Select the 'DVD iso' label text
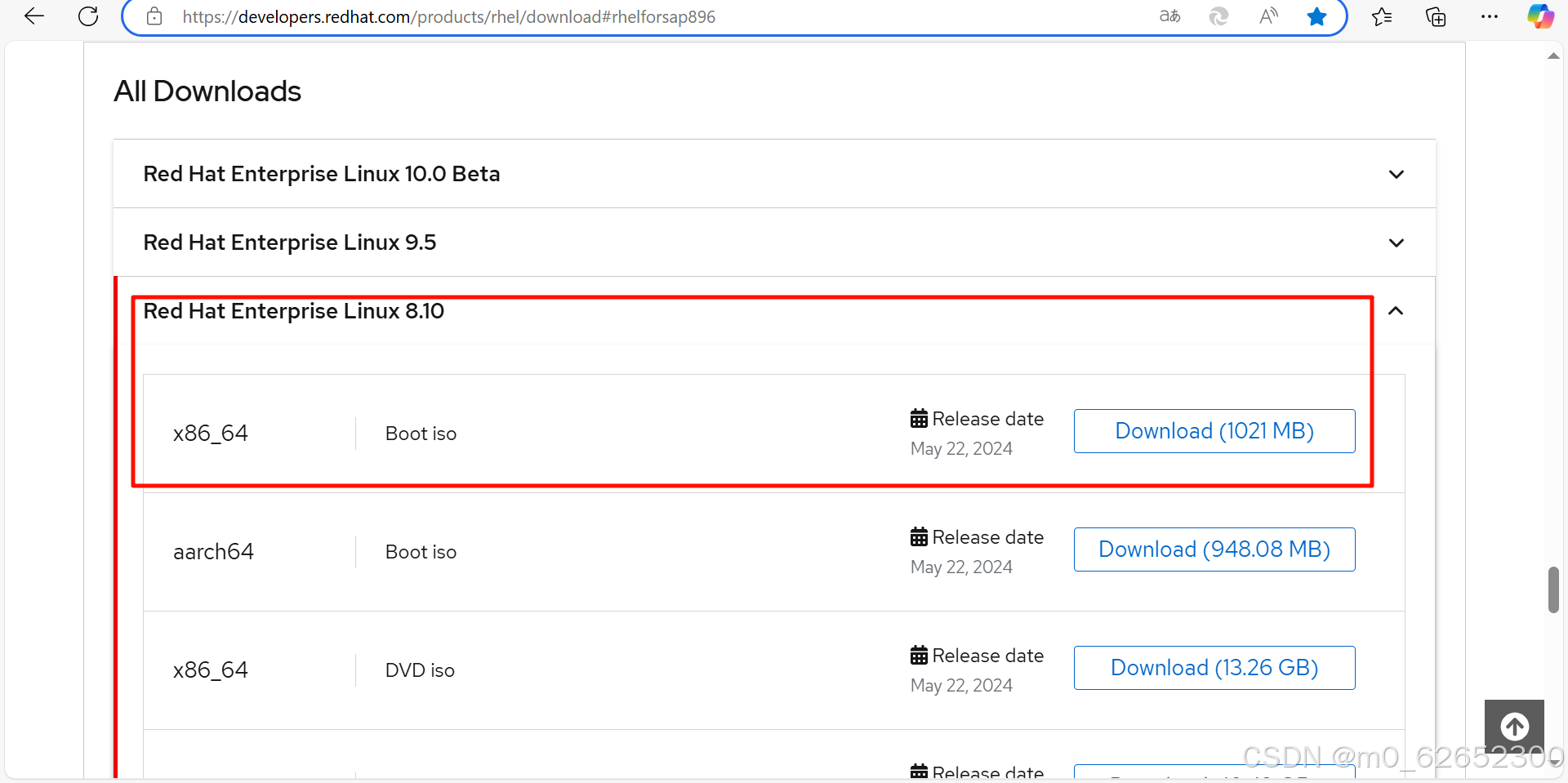This screenshot has width=1568, height=783. (x=420, y=670)
